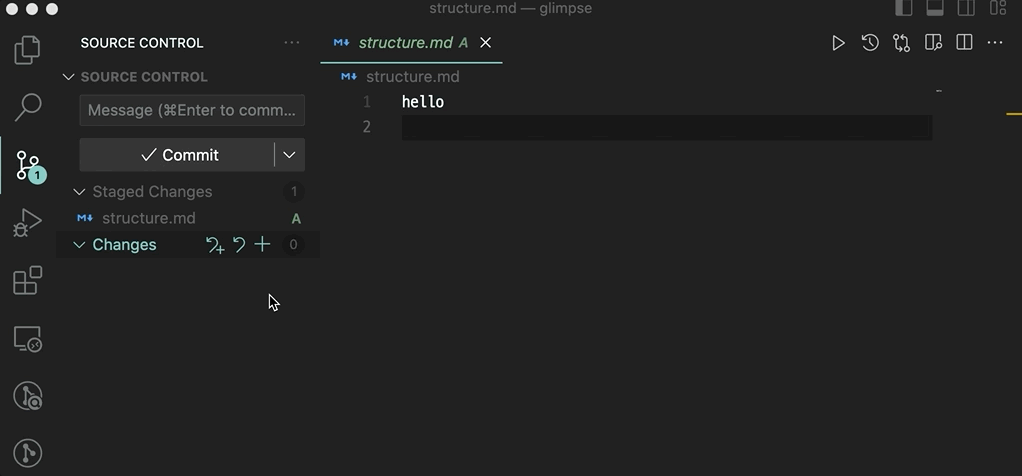Collapse the Staged Changes section
This screenshot has width=1022, height=476.
[80, 192]
